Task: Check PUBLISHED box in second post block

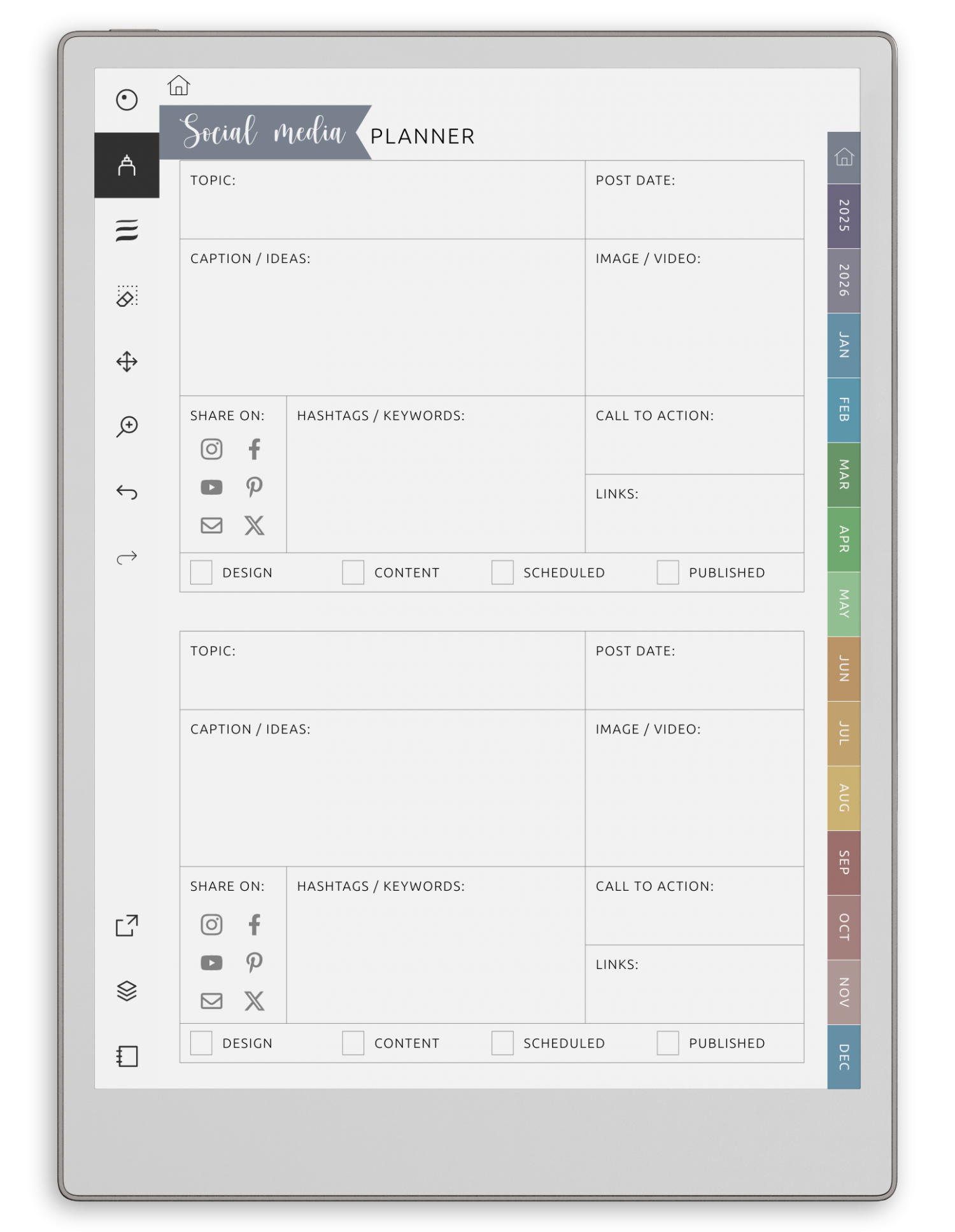Action: 668,1043
